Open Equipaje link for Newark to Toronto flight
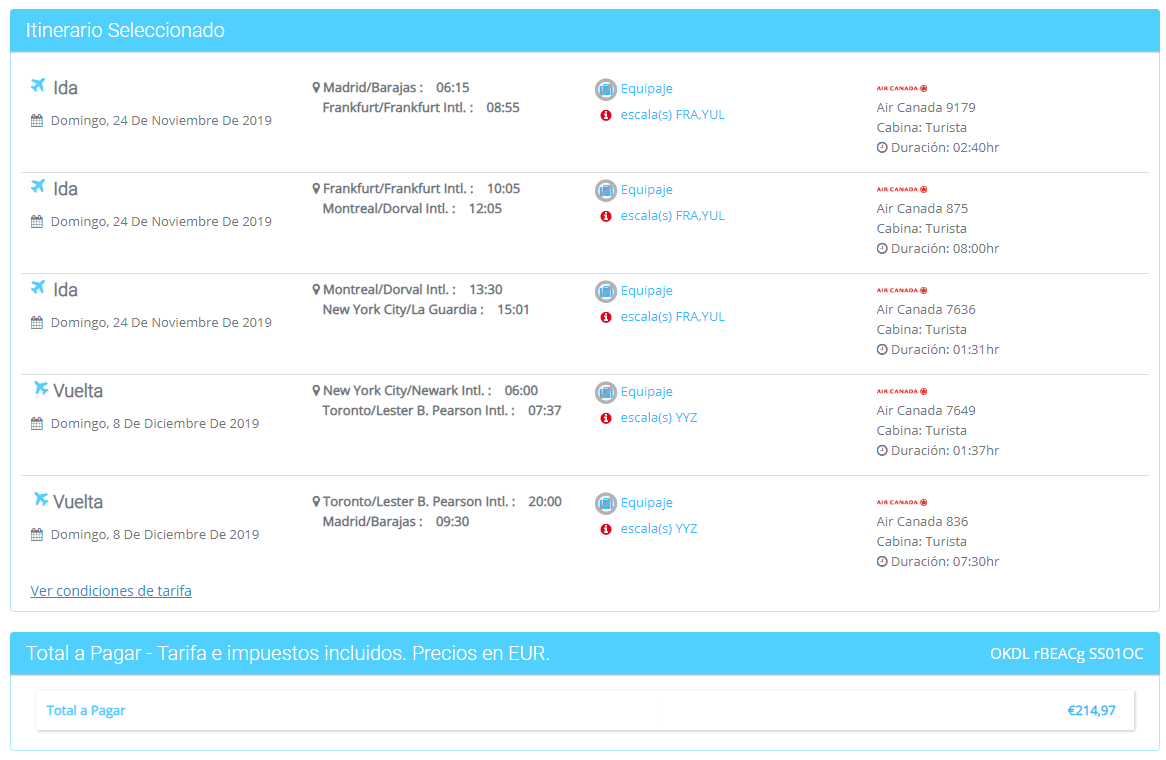 pos(646,392)
